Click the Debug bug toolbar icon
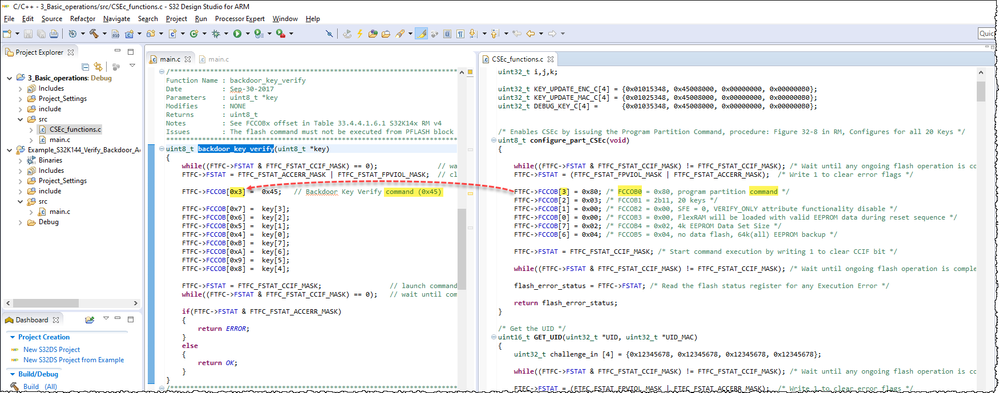The width and height of the screenshot is (999, 393). (216, 33)
